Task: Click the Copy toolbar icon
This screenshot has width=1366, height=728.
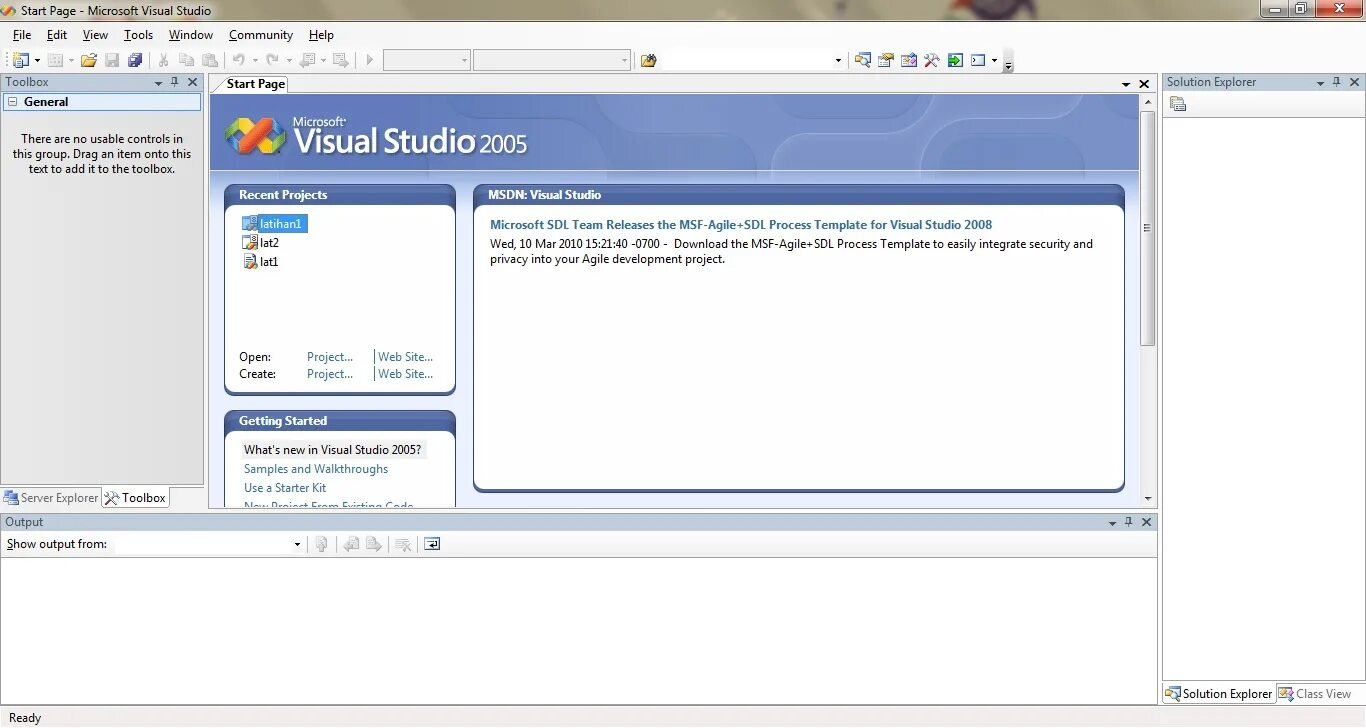Action: (x=187, y=60)
